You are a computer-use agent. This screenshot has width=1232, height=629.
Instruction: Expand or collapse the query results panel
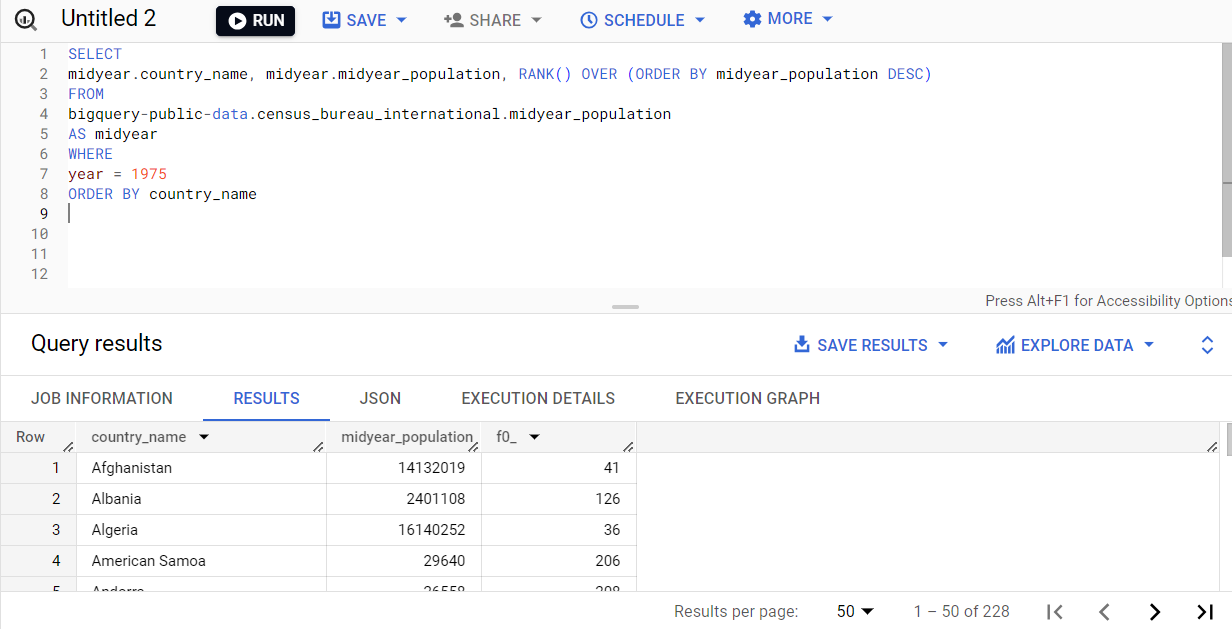(x=1207, y=345)
